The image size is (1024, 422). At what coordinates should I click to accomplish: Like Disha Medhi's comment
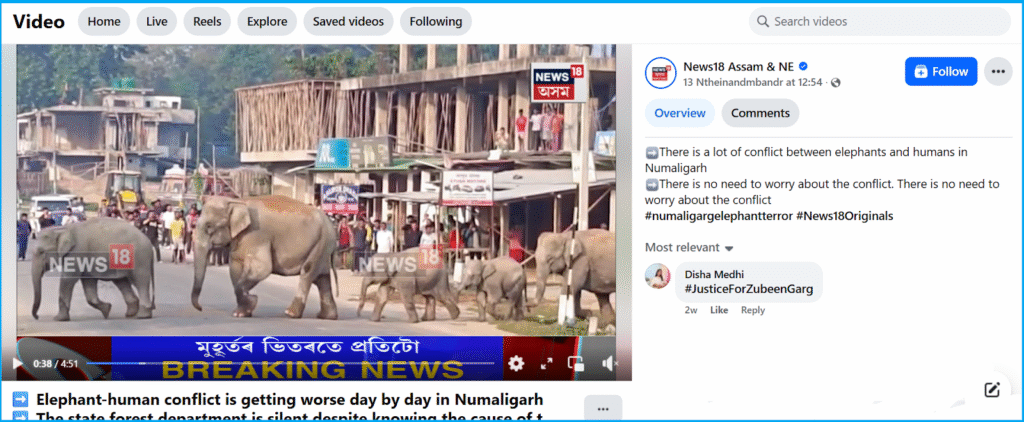(x=718, y=310)
